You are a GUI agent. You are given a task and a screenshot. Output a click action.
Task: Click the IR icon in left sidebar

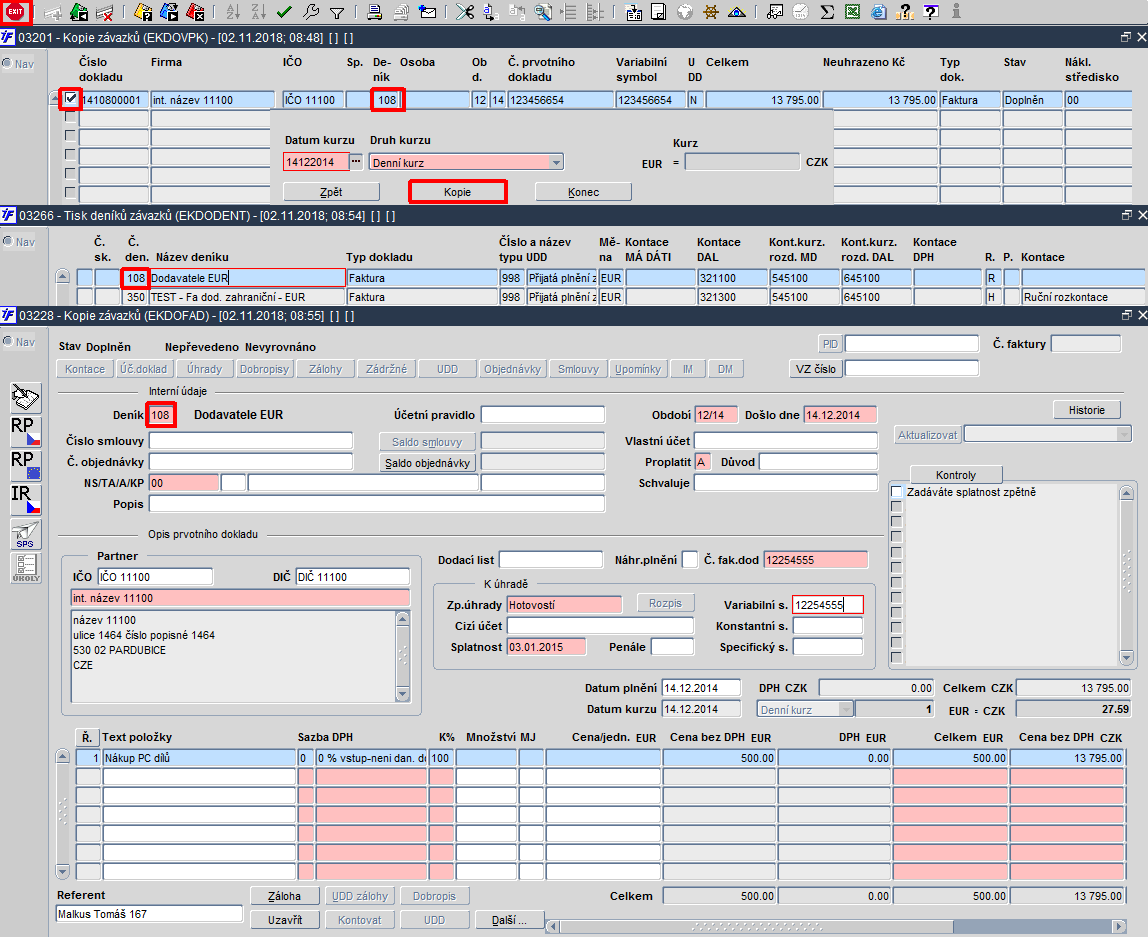(26, 499)
